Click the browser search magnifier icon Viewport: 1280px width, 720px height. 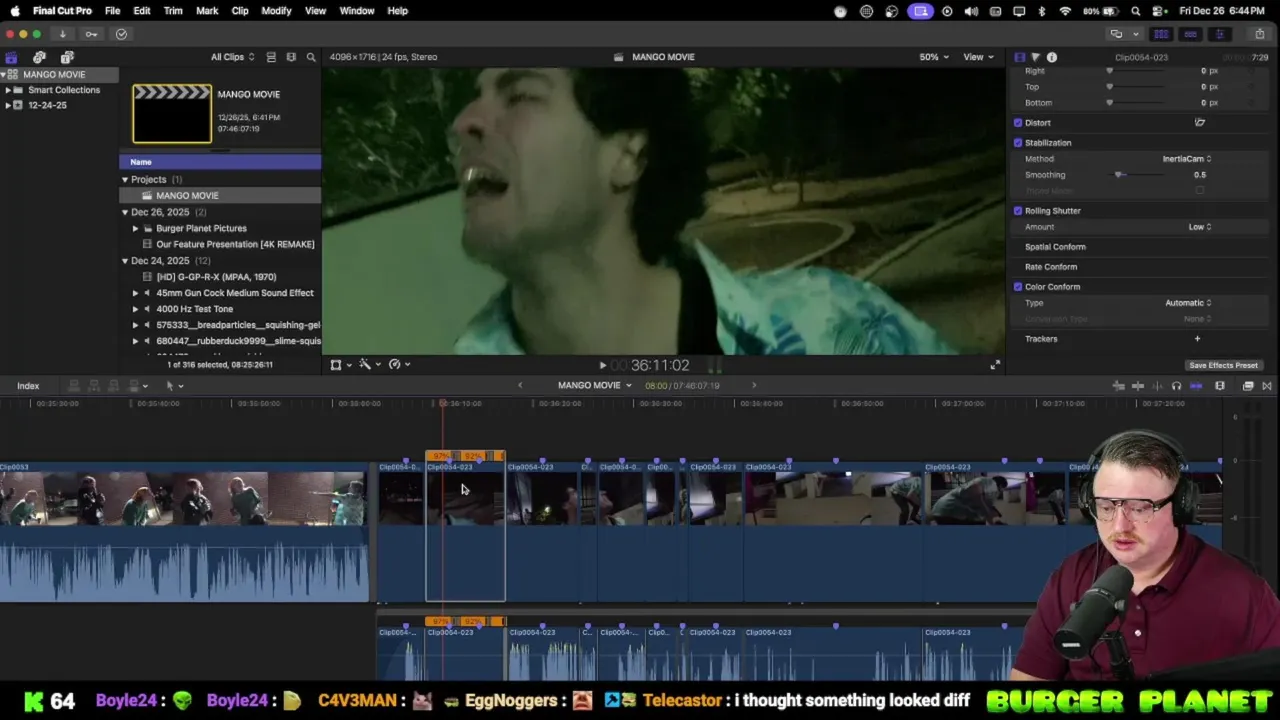pos(311,57)
